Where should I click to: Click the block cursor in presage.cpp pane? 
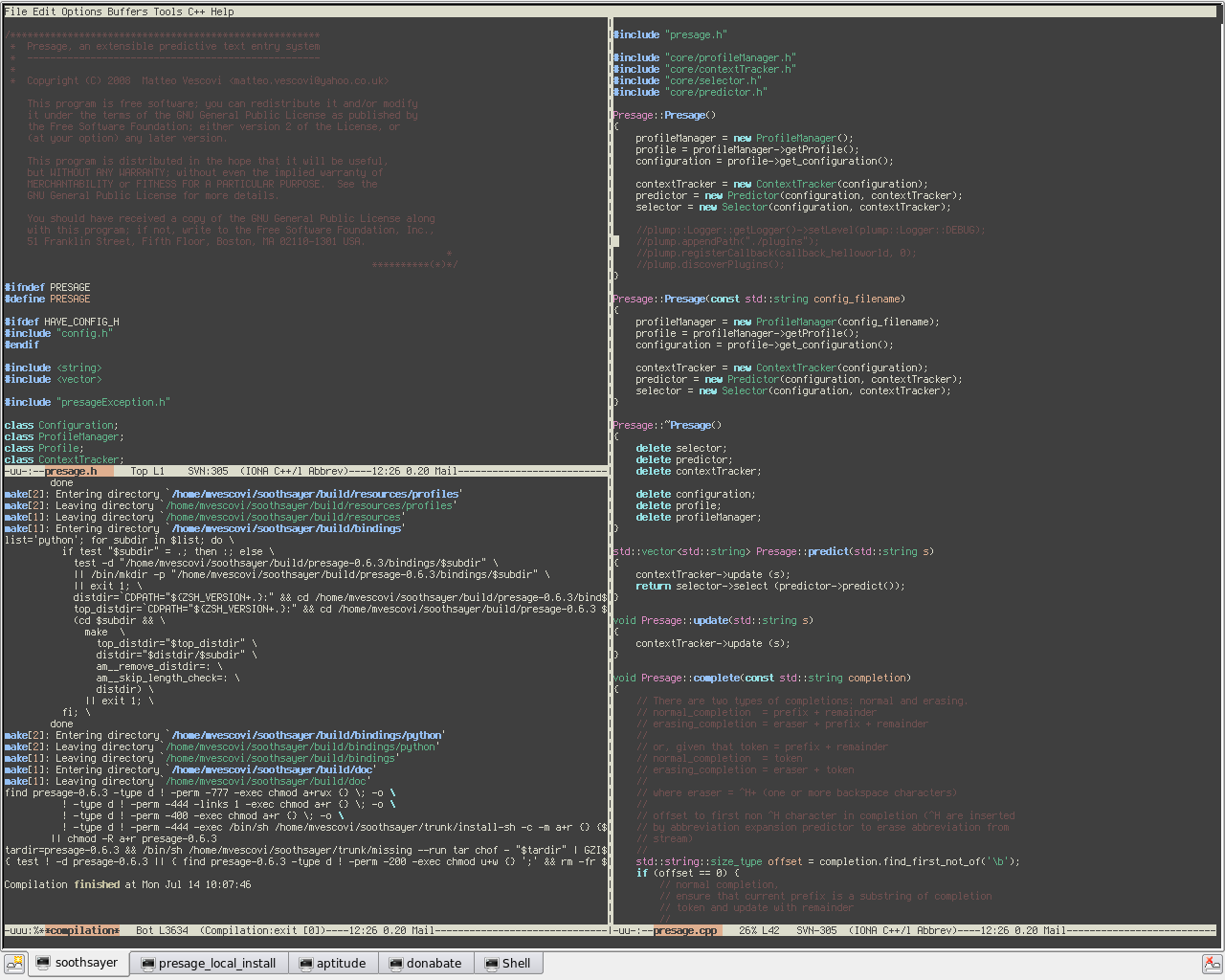pyautogui.click(x=615, y=241)
